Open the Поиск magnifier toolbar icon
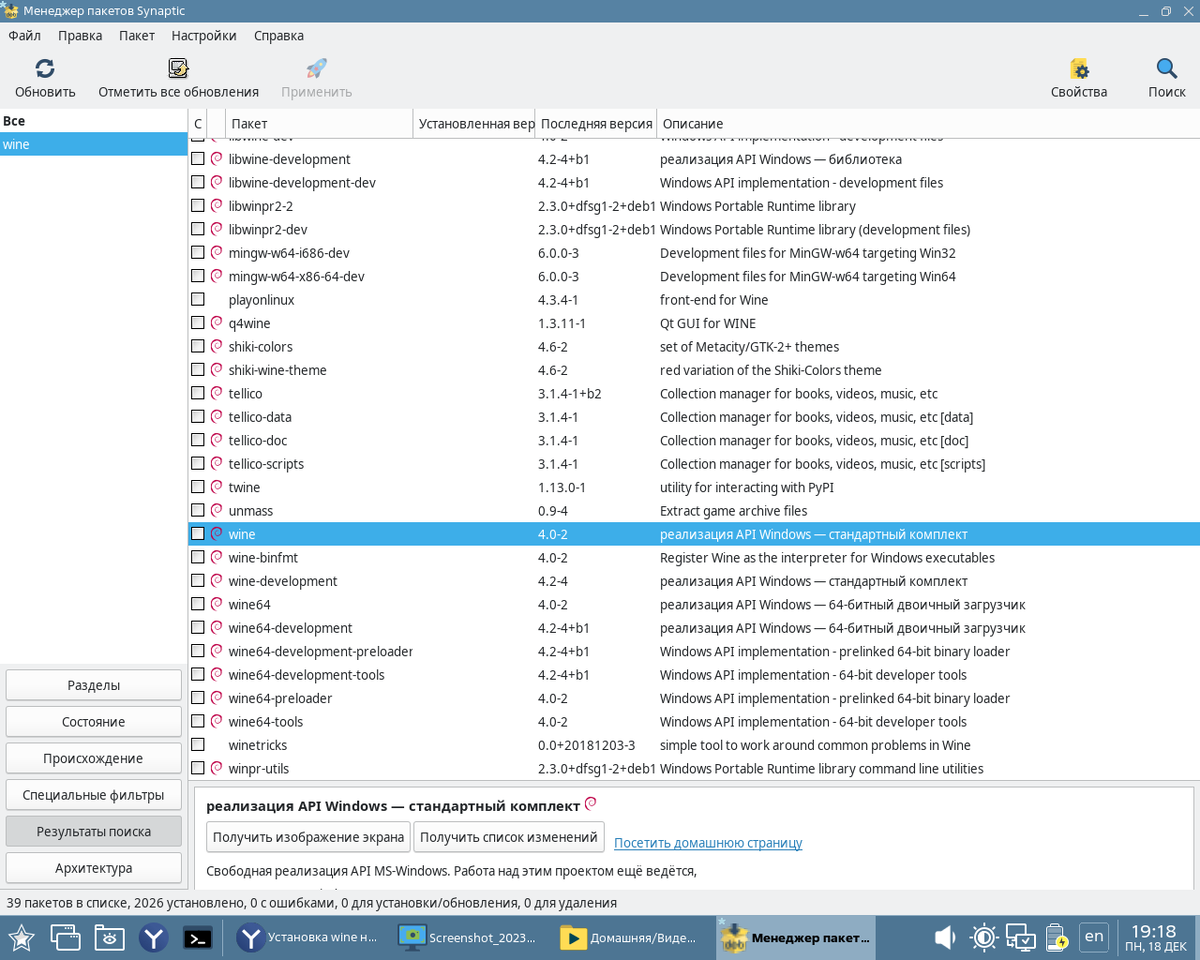This screenshot has height=960, width=1200. coord(1166,69)
